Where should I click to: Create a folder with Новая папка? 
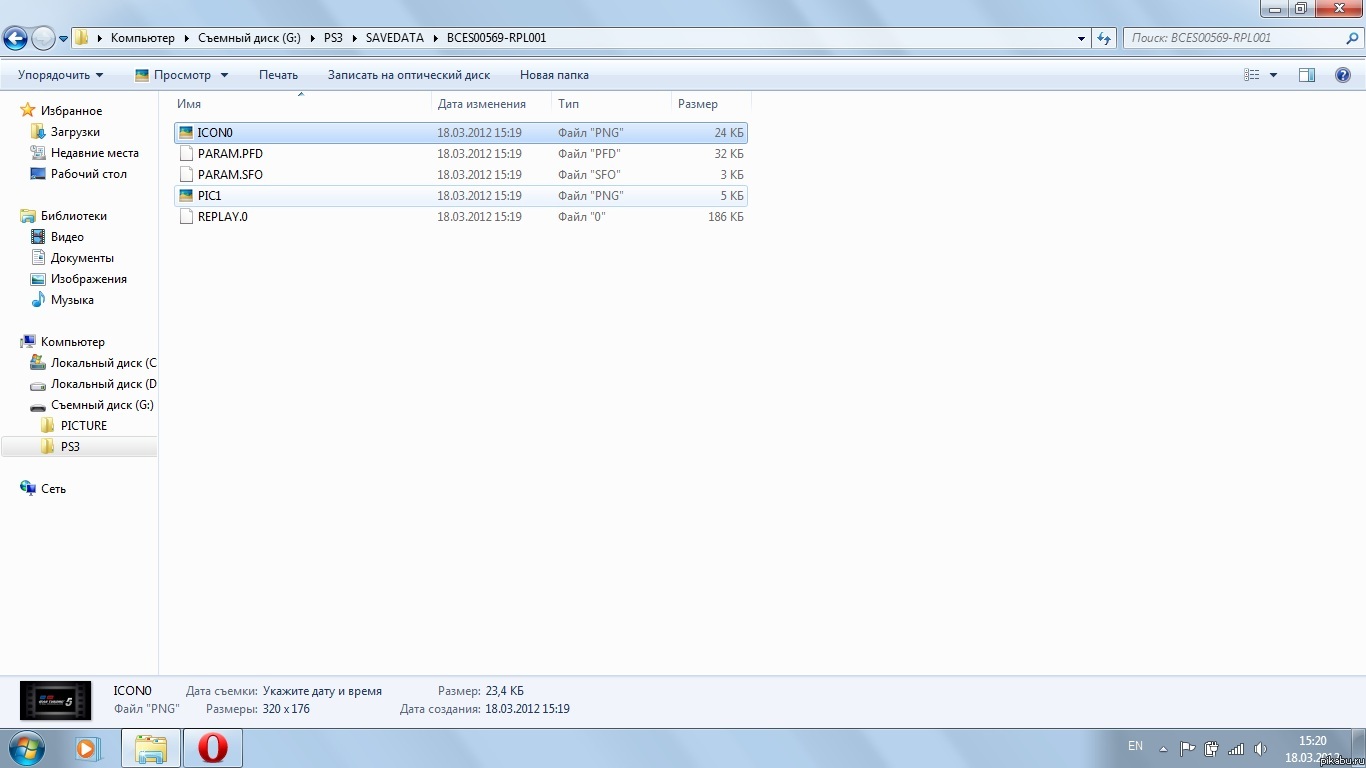554,75
